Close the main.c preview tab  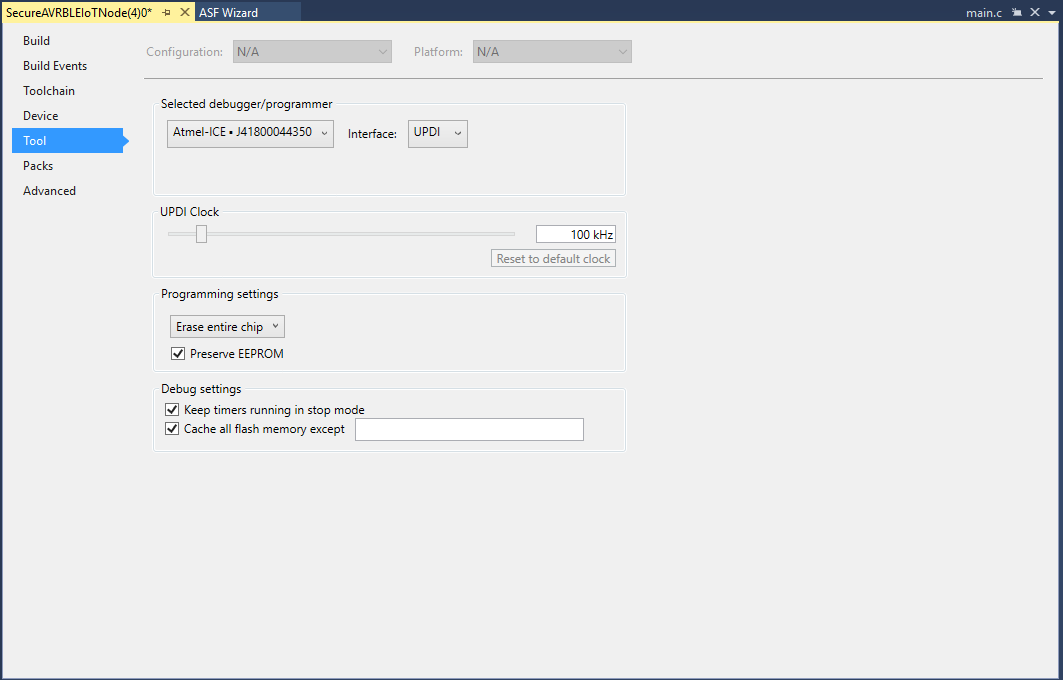coord(1033,12)
